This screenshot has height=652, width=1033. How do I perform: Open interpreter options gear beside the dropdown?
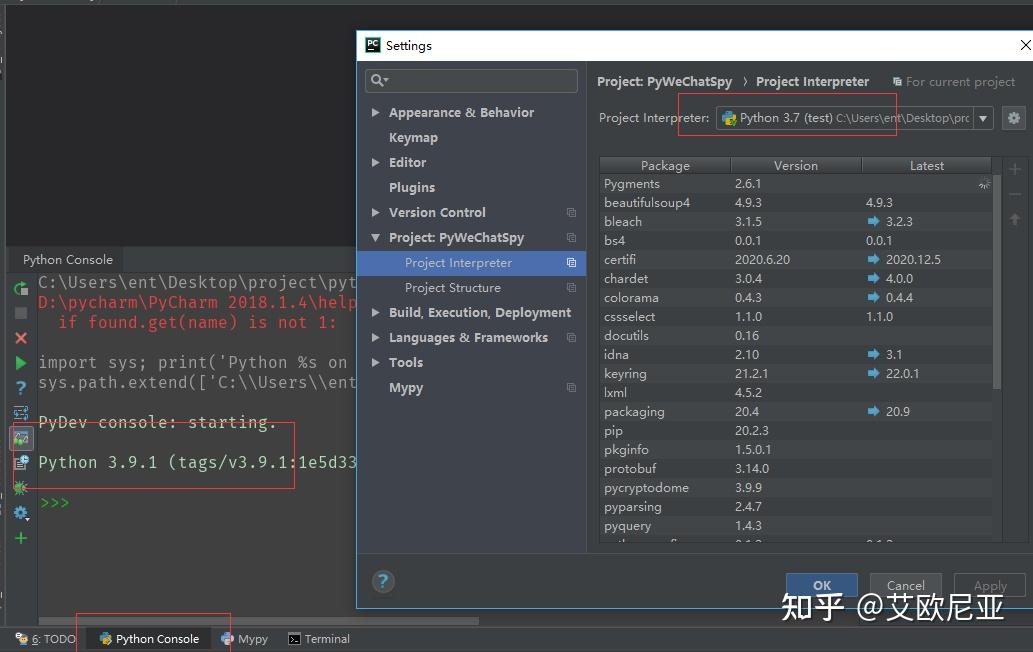(x=1014, y=117)
